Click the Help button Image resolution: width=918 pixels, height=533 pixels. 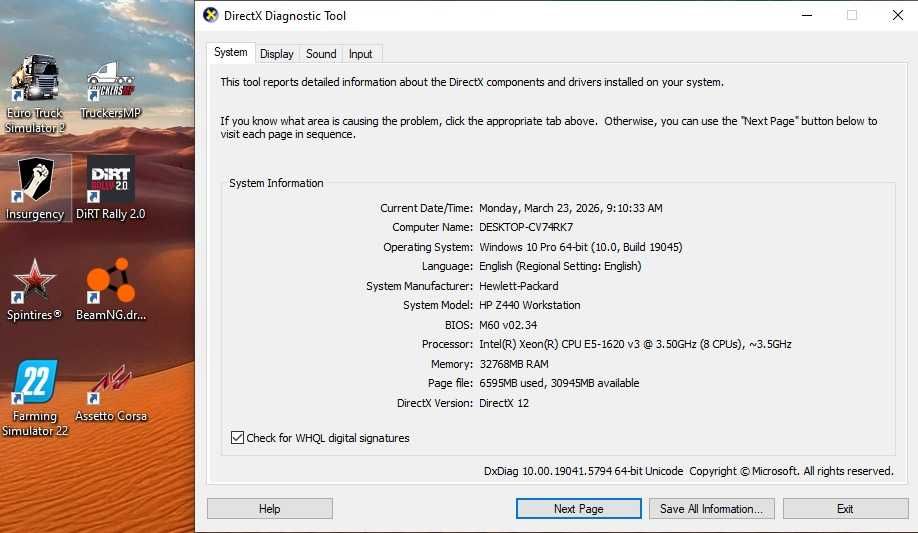click(x=270, y=508)
